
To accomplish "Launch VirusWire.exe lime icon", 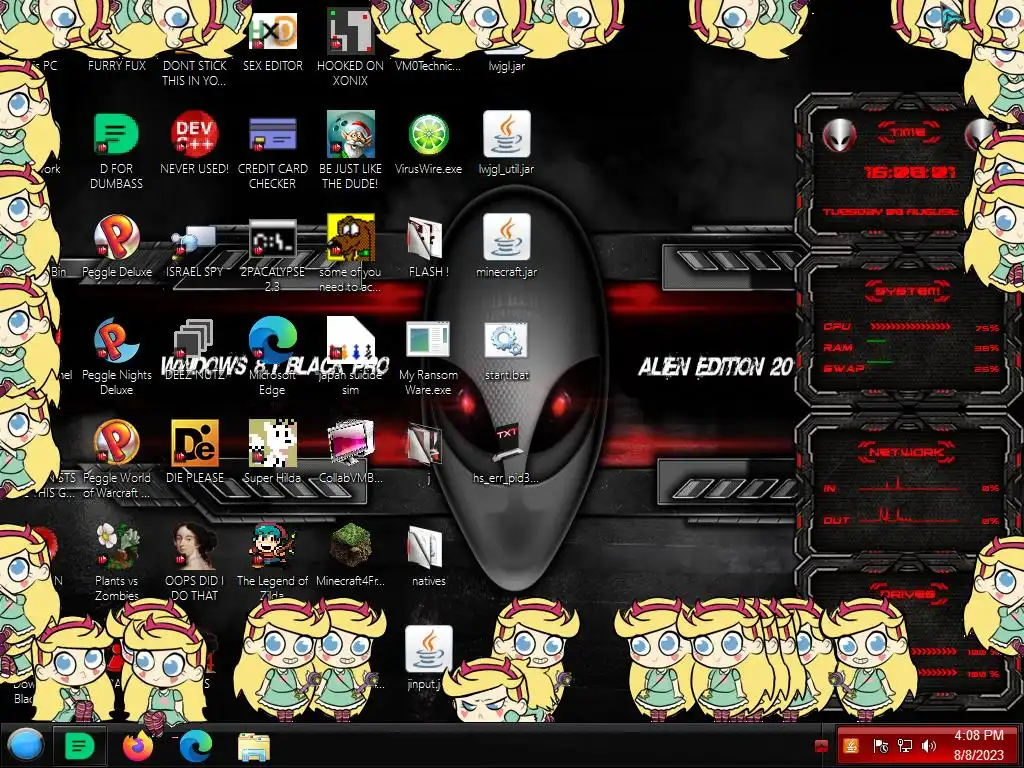I will coord(428,135).
